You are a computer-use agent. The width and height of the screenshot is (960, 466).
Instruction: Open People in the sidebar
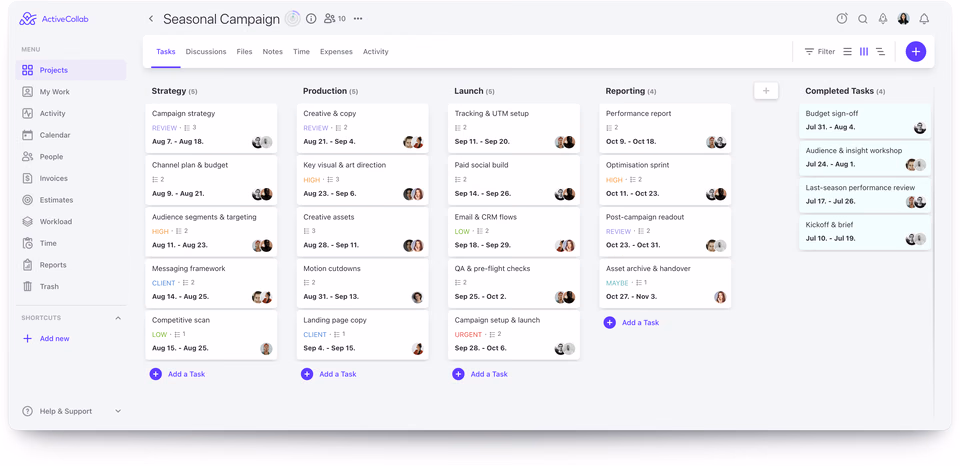[x=71, y=157]
